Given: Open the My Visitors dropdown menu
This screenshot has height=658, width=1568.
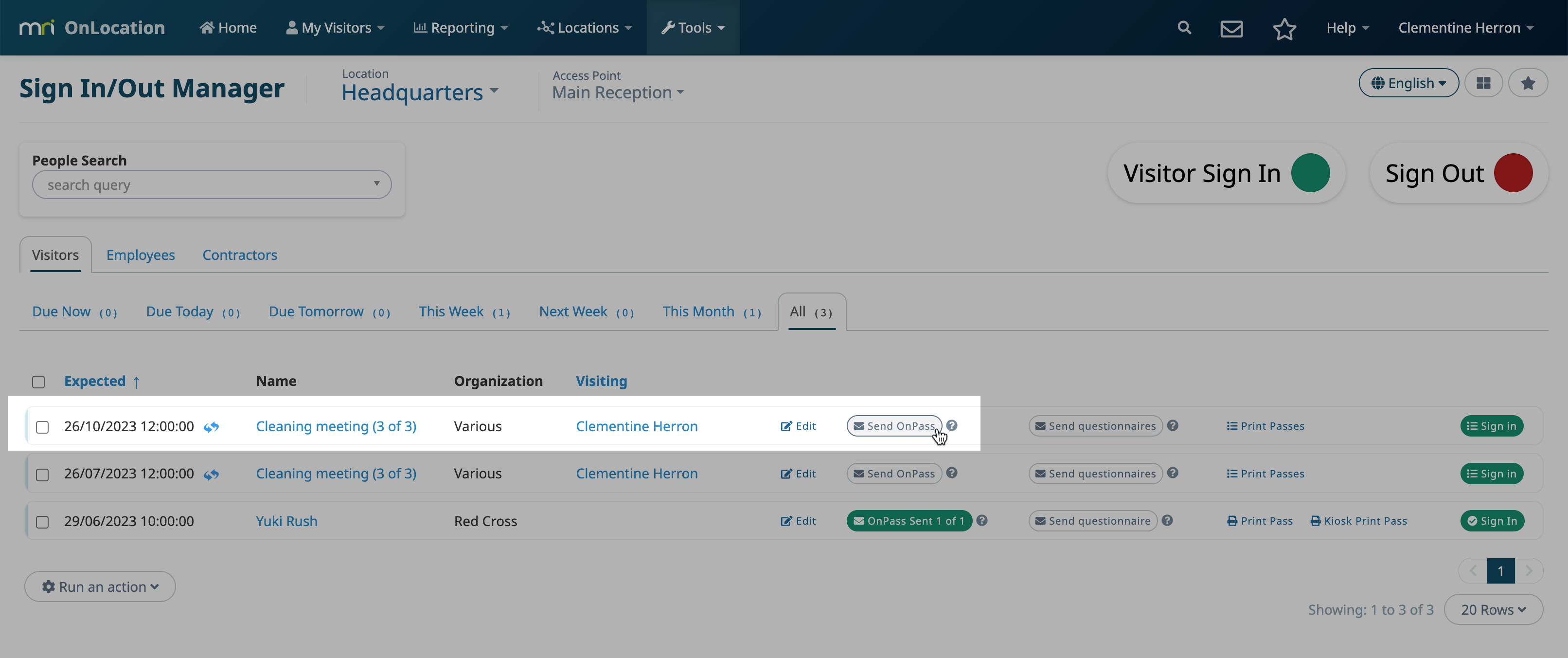Looking at the screenshot, I should click(x=335, y=27).
